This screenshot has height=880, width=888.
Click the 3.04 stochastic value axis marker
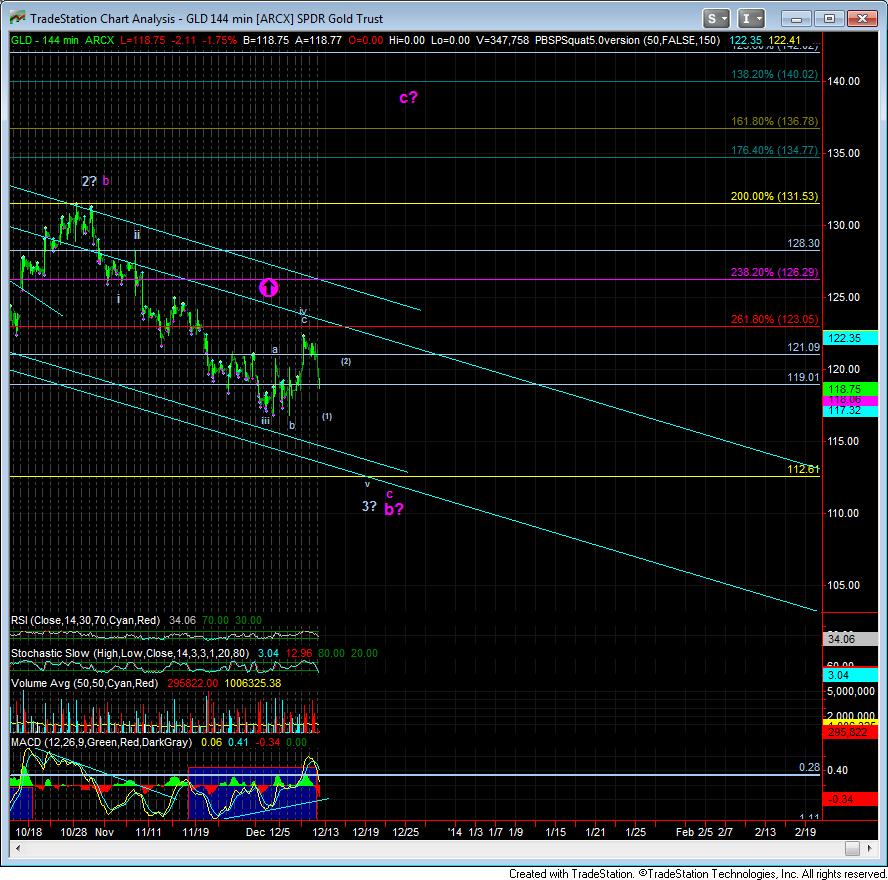tap(851, 674)
